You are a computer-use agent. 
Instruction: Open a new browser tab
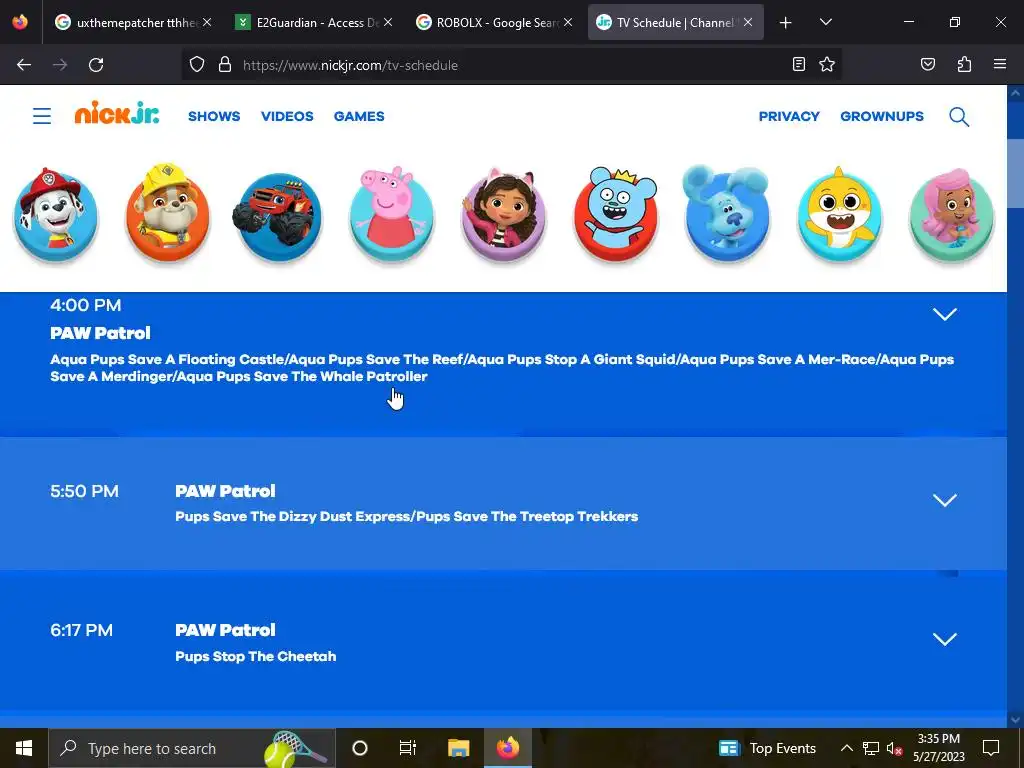tap(786, 23)
